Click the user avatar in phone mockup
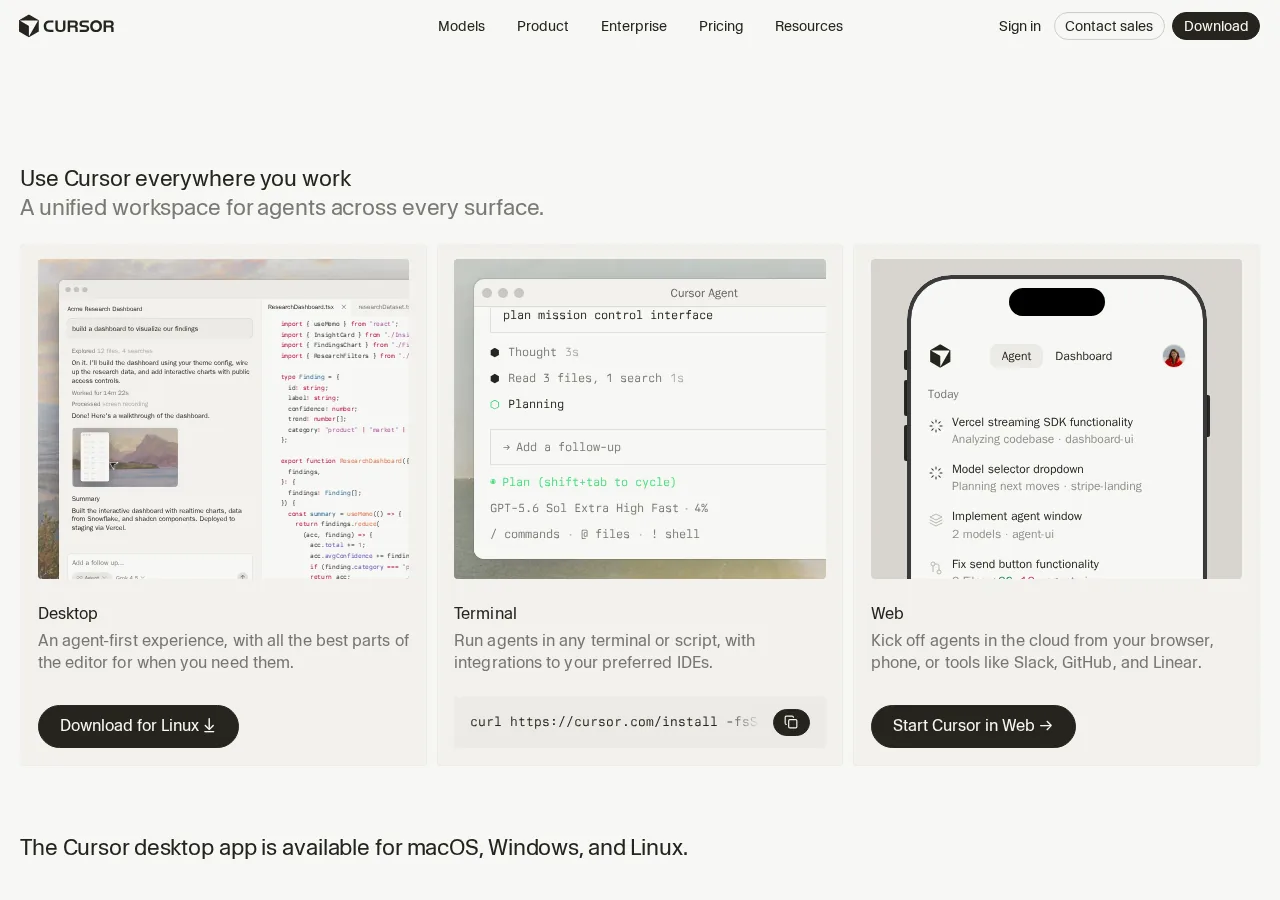The image size is (1280, 900). pos(1174,356)
